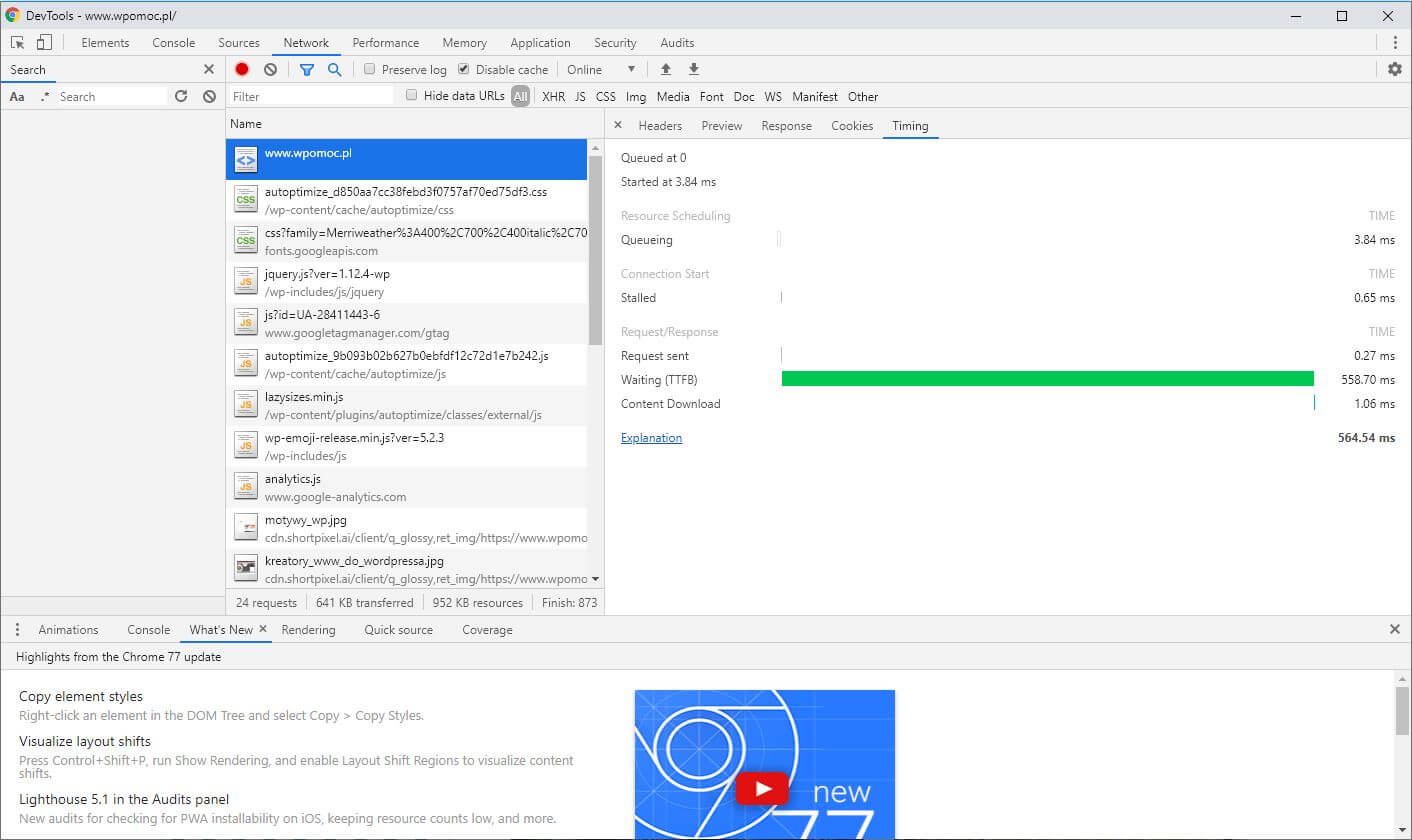Click the refresh search icon
The image size is (1412, 840).
pyautogui.click(x=181, y=96)
